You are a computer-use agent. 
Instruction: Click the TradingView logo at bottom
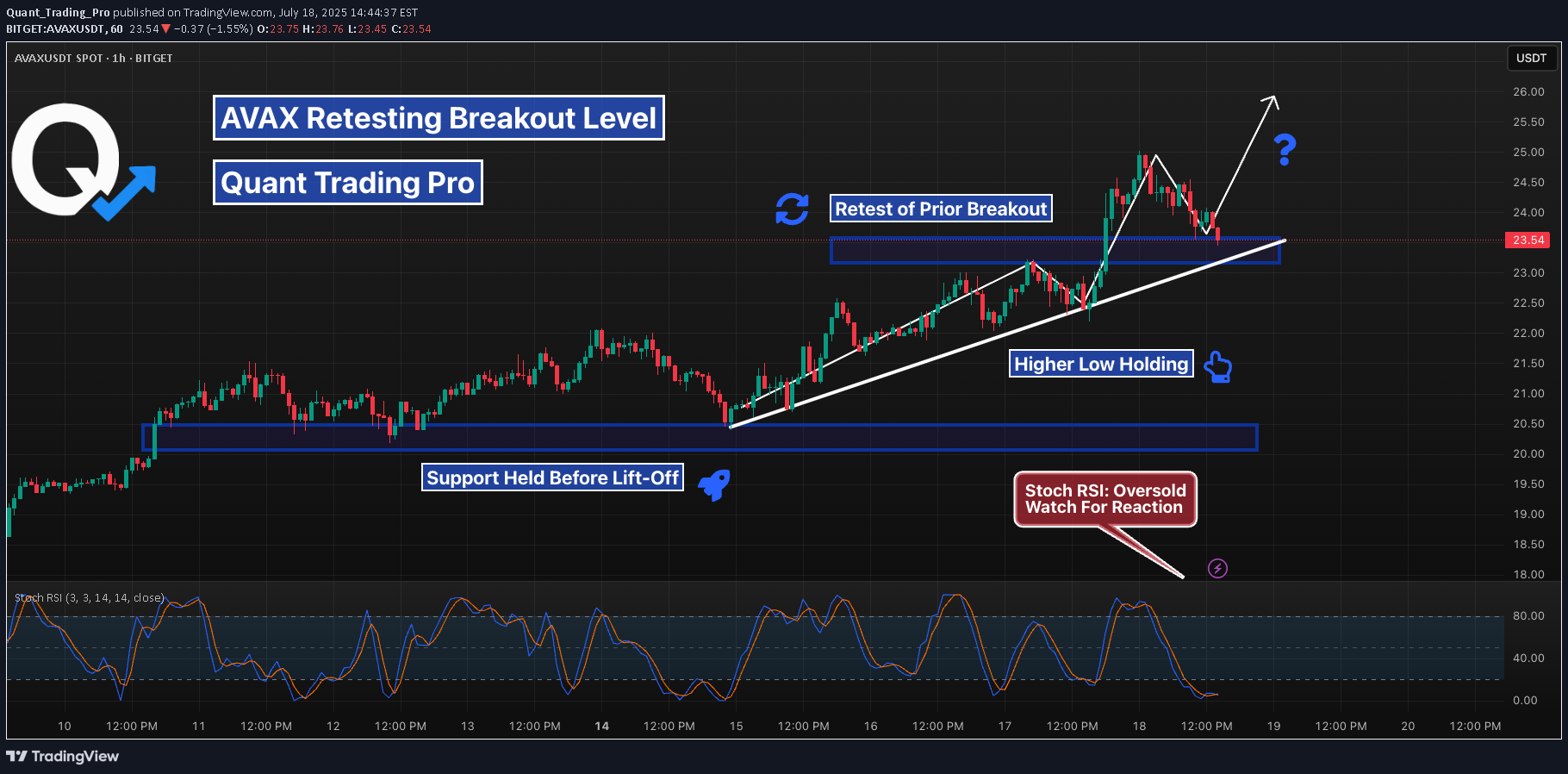point(62,756)
